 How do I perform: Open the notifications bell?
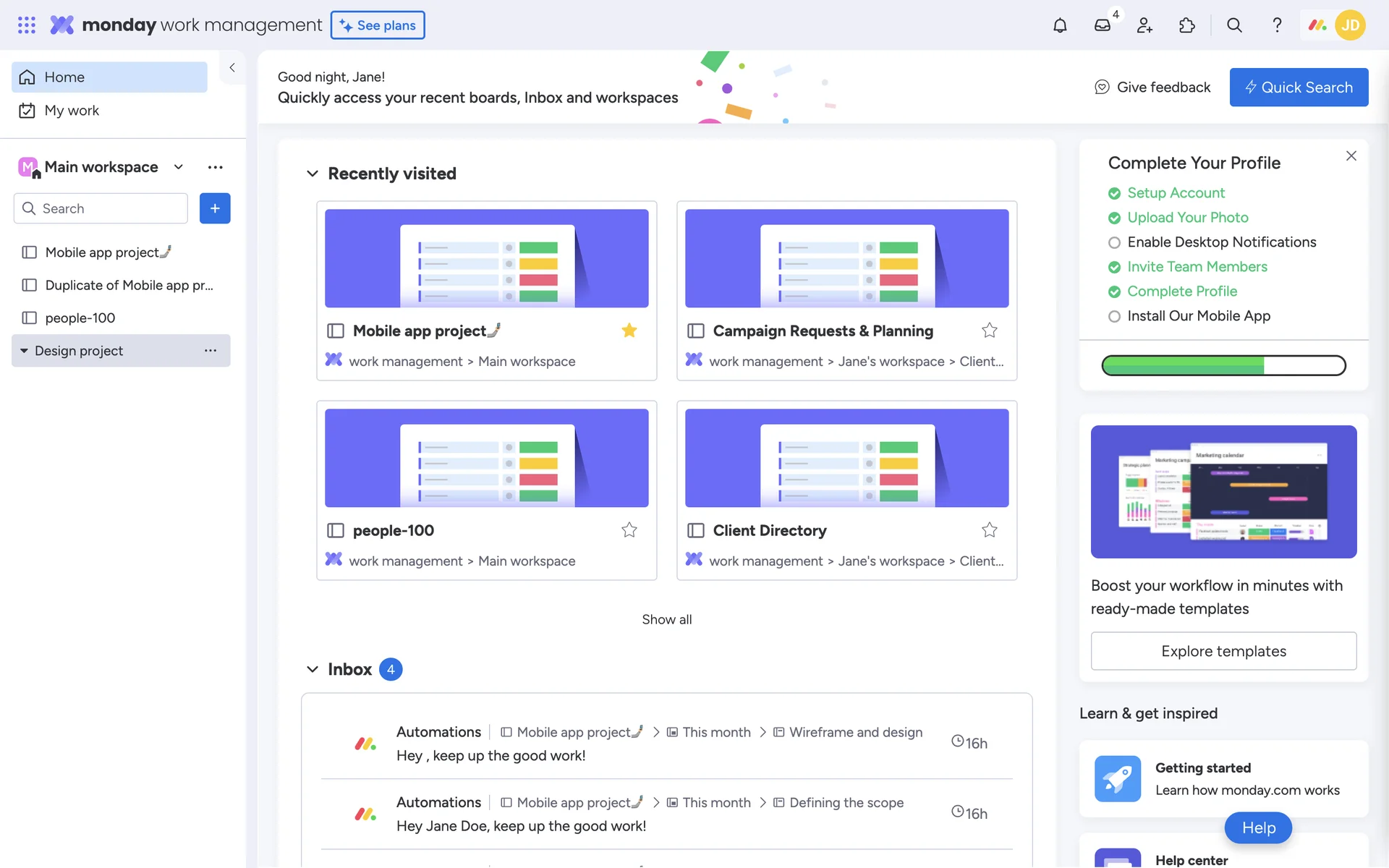[1060, 25]
